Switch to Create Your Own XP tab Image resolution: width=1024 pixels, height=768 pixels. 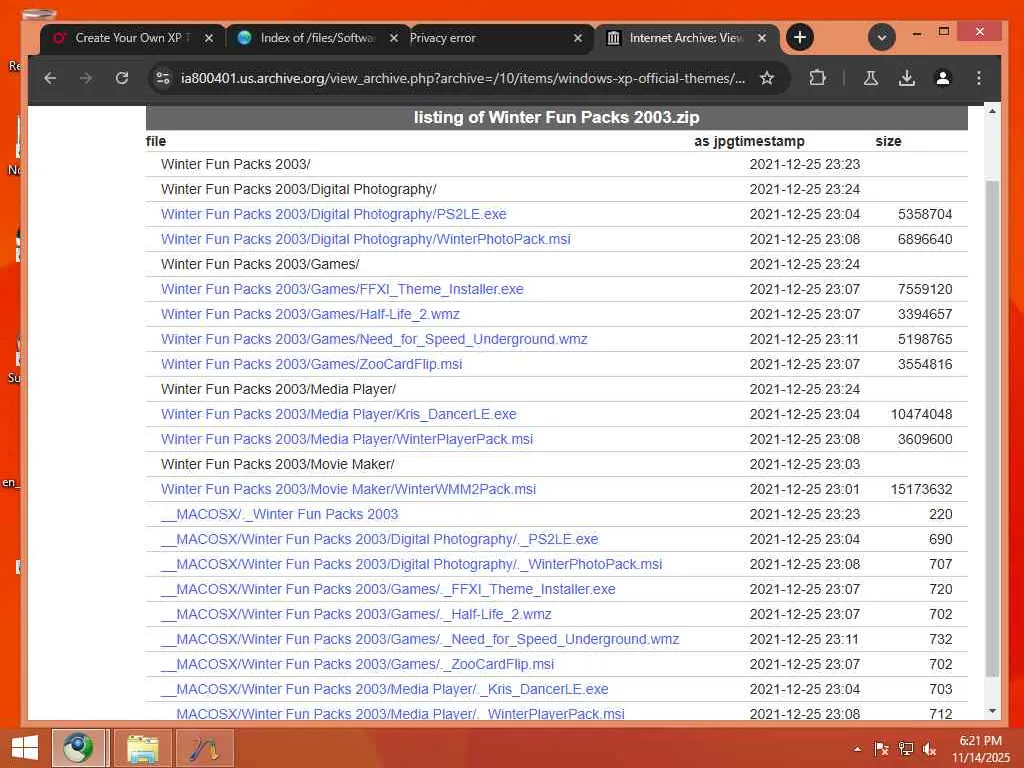(x=133, y=38)
